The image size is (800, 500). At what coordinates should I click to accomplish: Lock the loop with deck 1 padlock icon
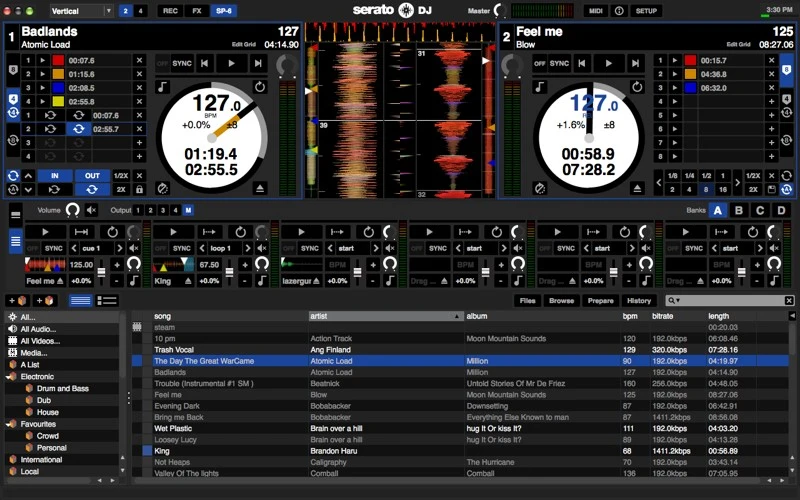[139, 189]
